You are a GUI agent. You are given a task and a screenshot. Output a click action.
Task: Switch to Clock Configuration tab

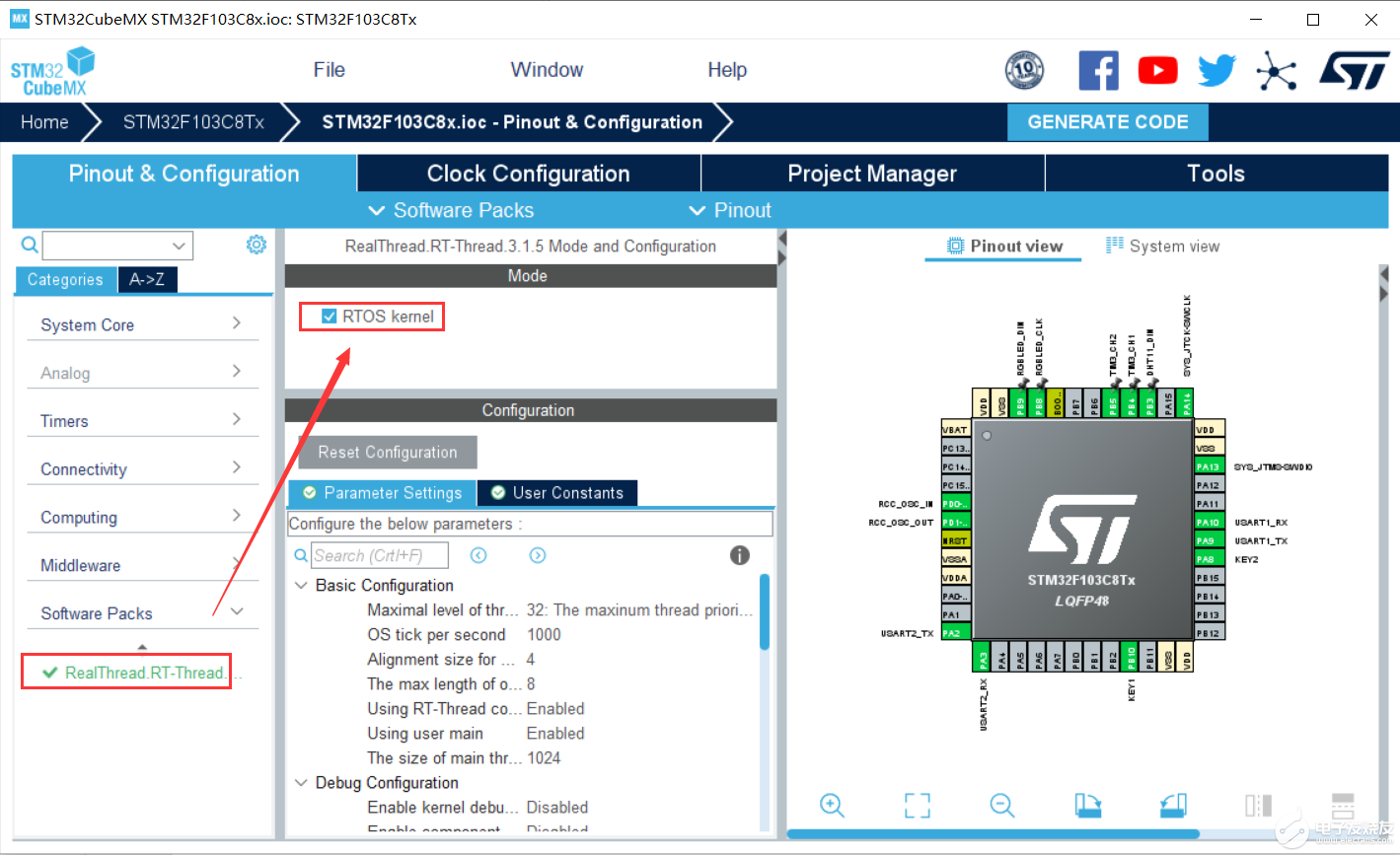pyautogui.click(x=529, y=174)
